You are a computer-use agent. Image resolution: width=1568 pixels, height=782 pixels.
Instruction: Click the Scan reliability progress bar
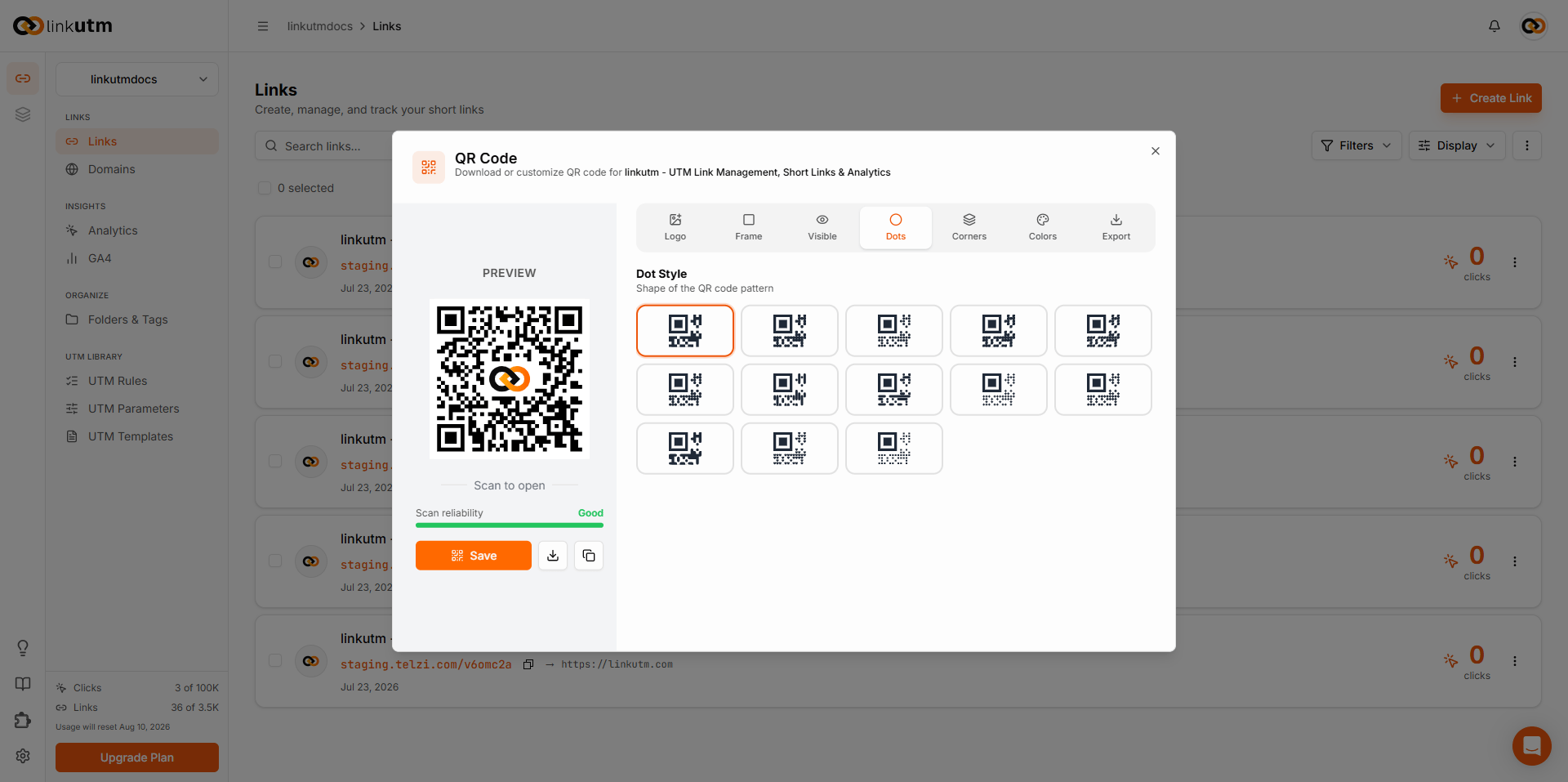click(x=509, y=525)
